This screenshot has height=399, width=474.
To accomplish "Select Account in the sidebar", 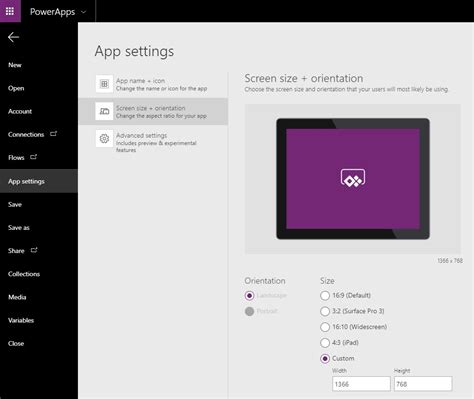I will 20,111.
